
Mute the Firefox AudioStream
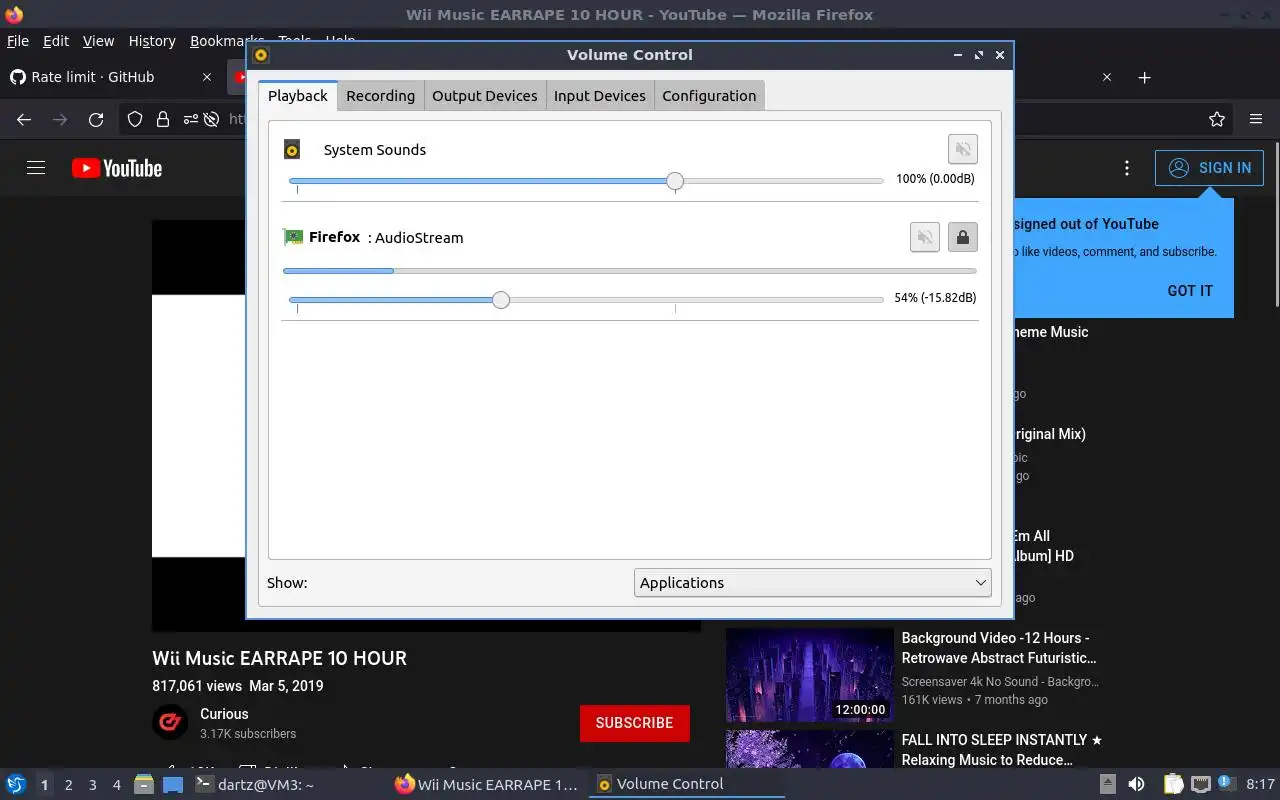click(x=925, y=237)
